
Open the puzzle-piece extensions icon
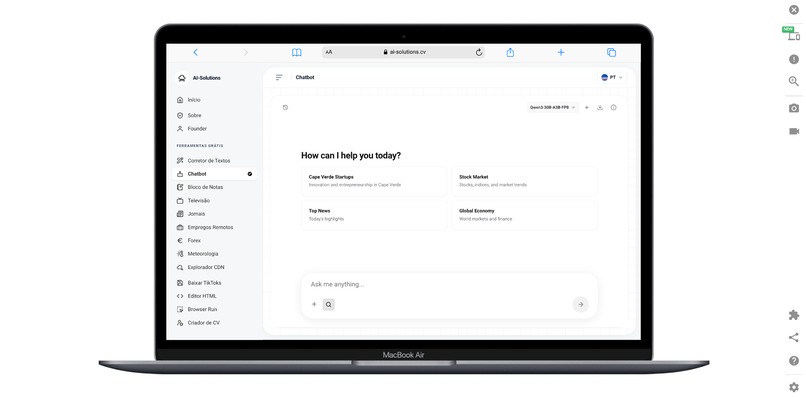click(794, 315)
